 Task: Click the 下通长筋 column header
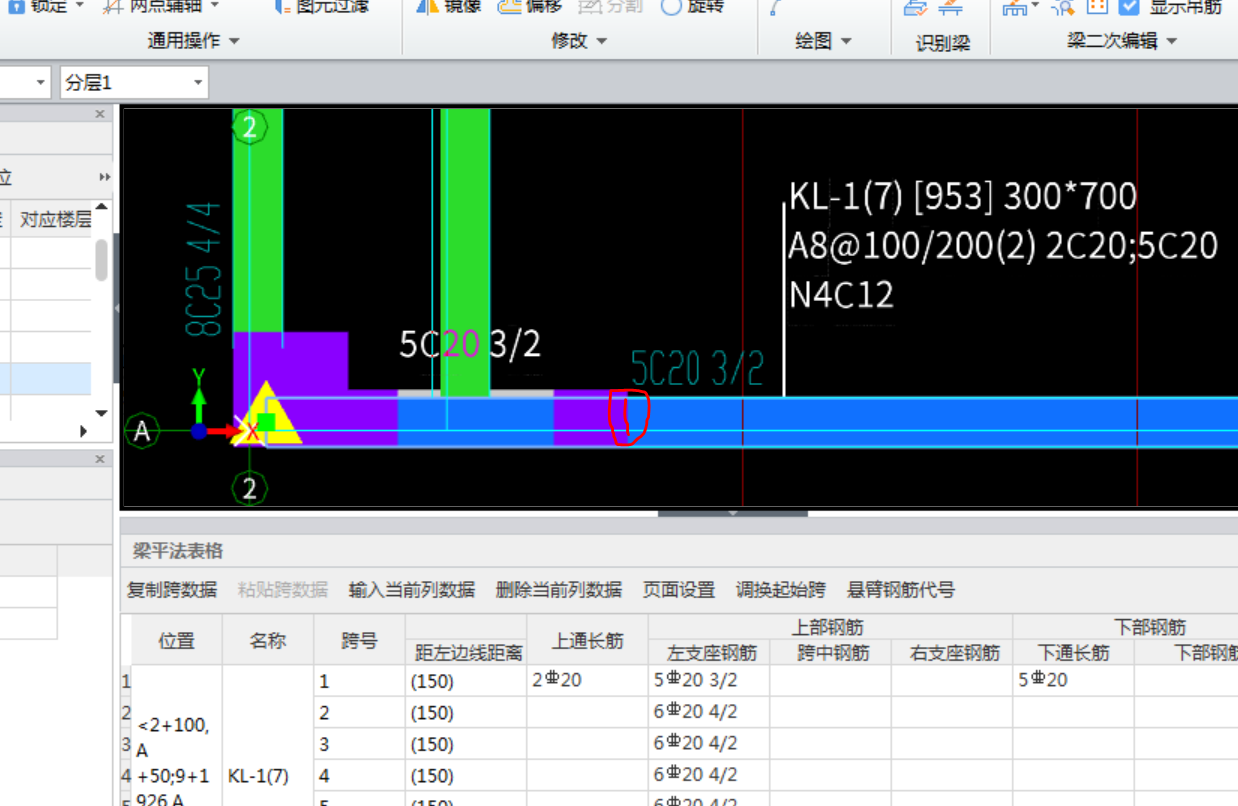pos(1074,653)
